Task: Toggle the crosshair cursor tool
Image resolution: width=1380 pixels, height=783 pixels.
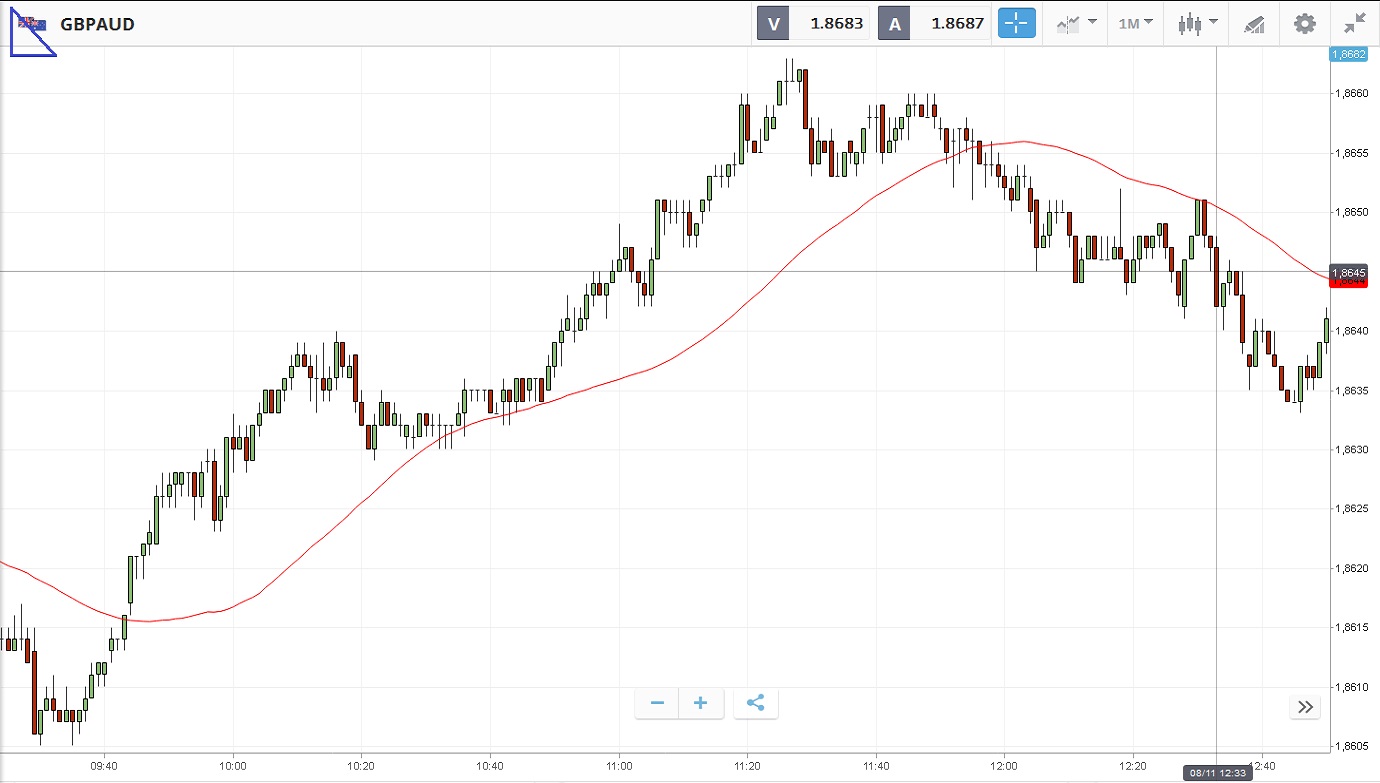Action: tap(1017, 23)
